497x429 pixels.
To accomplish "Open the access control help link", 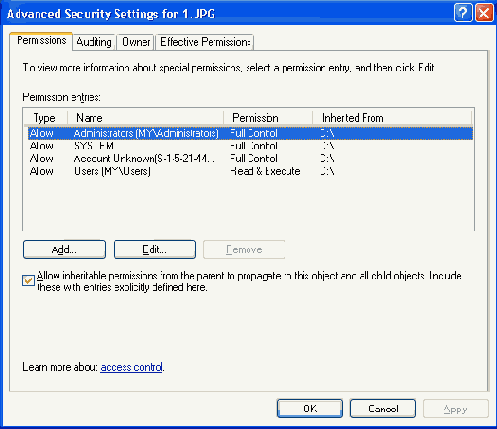I will click(132, 367).
